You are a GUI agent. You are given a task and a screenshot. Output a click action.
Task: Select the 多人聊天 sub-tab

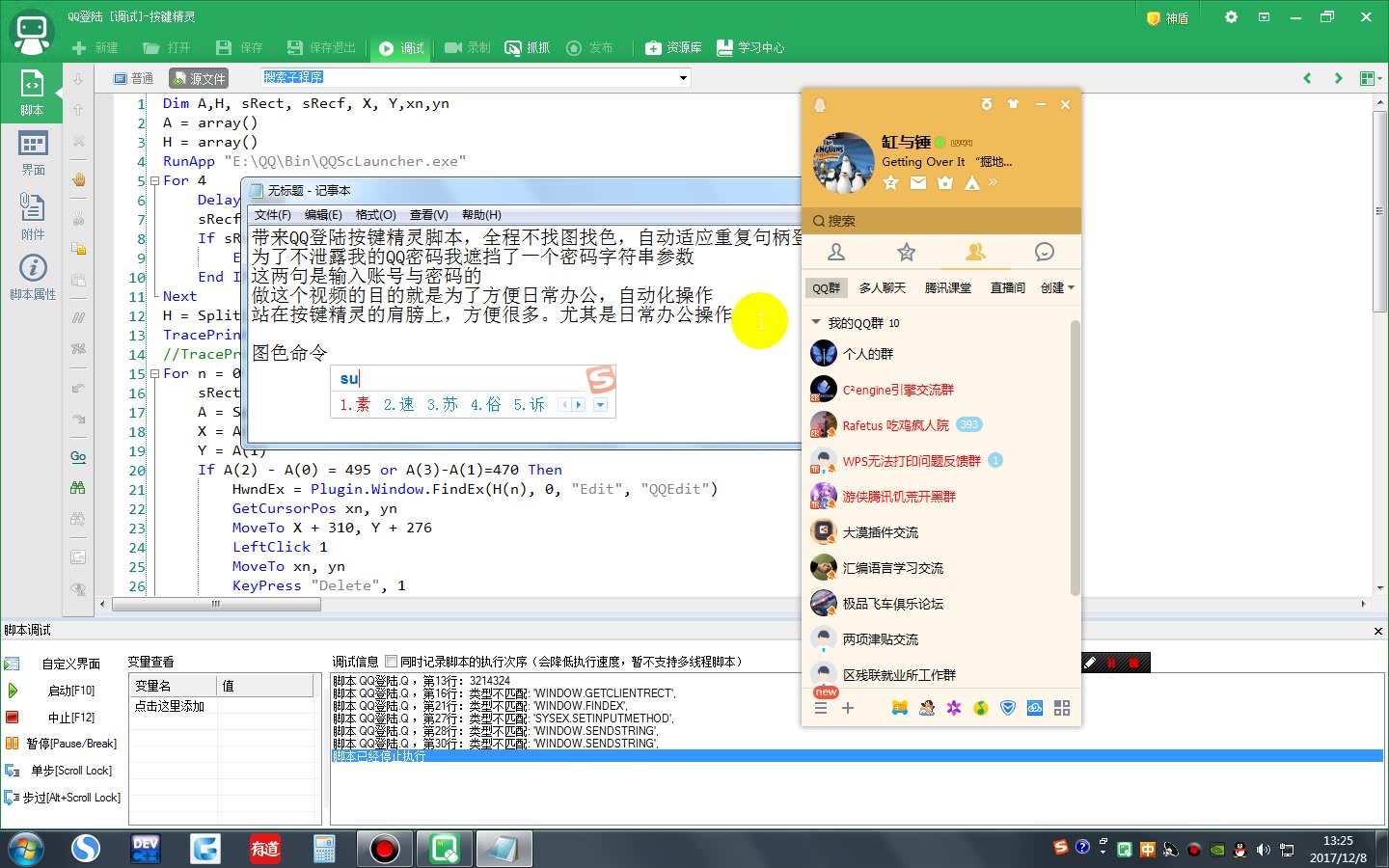883,288
